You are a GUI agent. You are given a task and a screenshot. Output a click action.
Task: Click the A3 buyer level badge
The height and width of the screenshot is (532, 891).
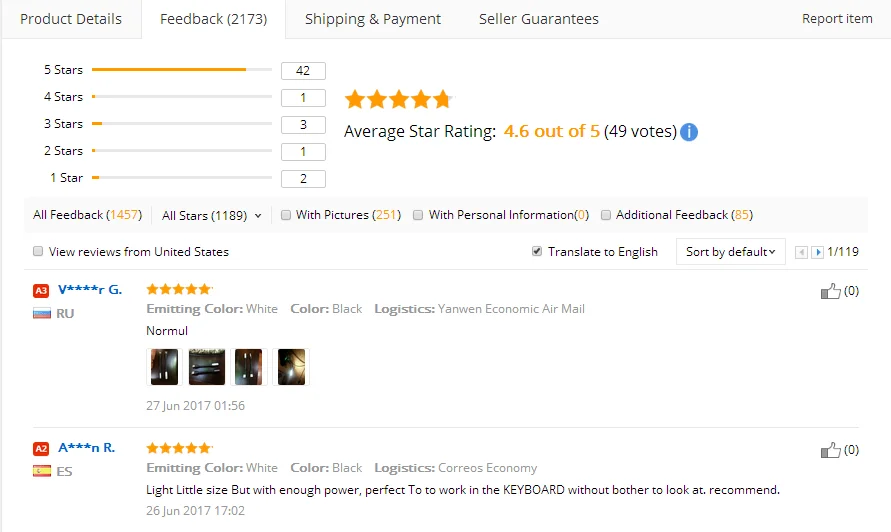pyautogui.click(x=41, y=290)
